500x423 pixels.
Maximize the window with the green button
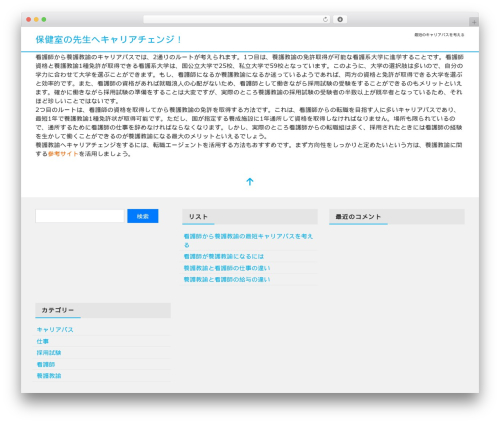pyautogui.click(x=44, y=20)
